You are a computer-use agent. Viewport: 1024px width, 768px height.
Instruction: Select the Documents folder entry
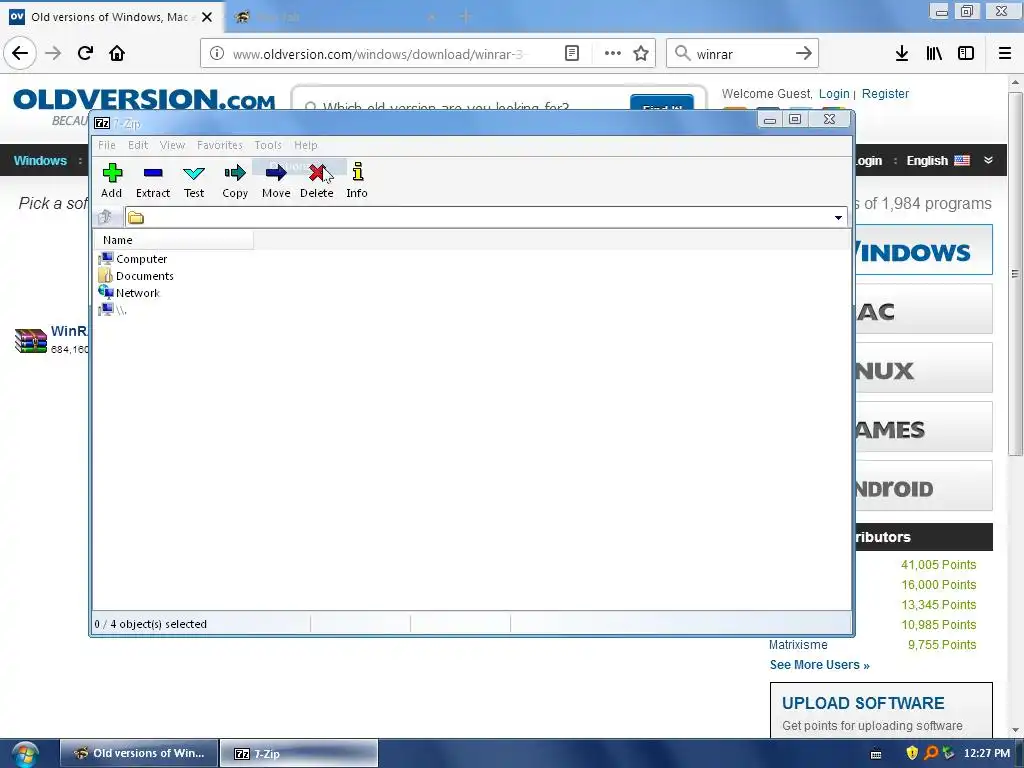(x=136, y=276)
